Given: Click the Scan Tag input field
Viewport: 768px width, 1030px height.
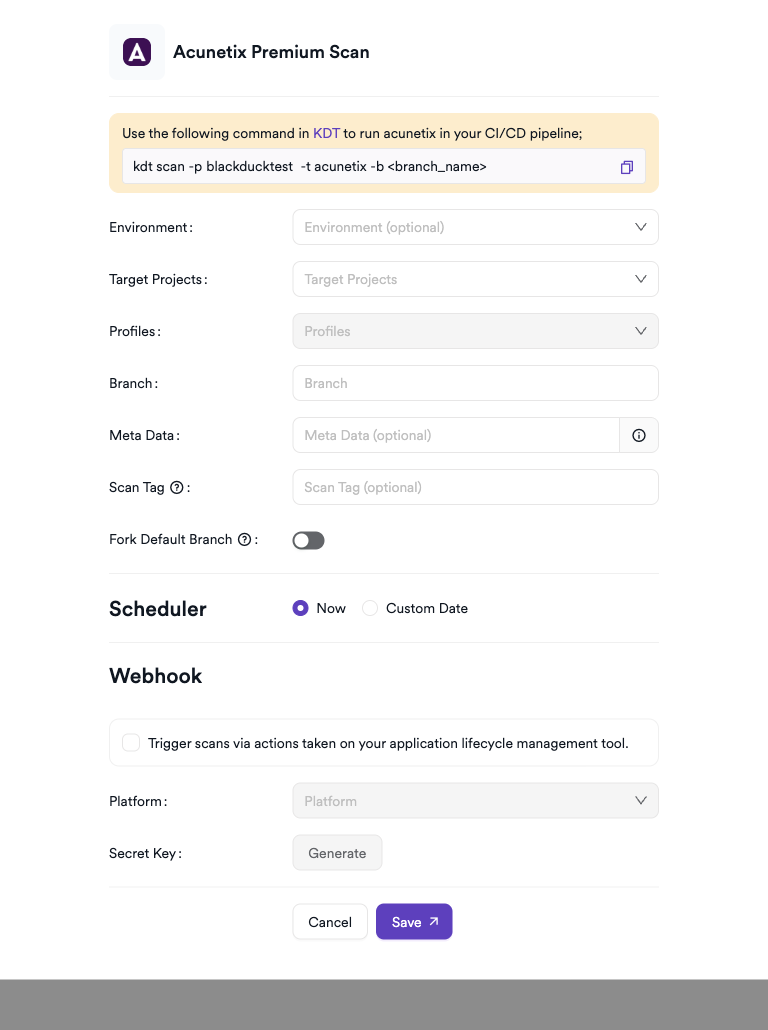Looking at the screenshot, I should pos(475,487).
